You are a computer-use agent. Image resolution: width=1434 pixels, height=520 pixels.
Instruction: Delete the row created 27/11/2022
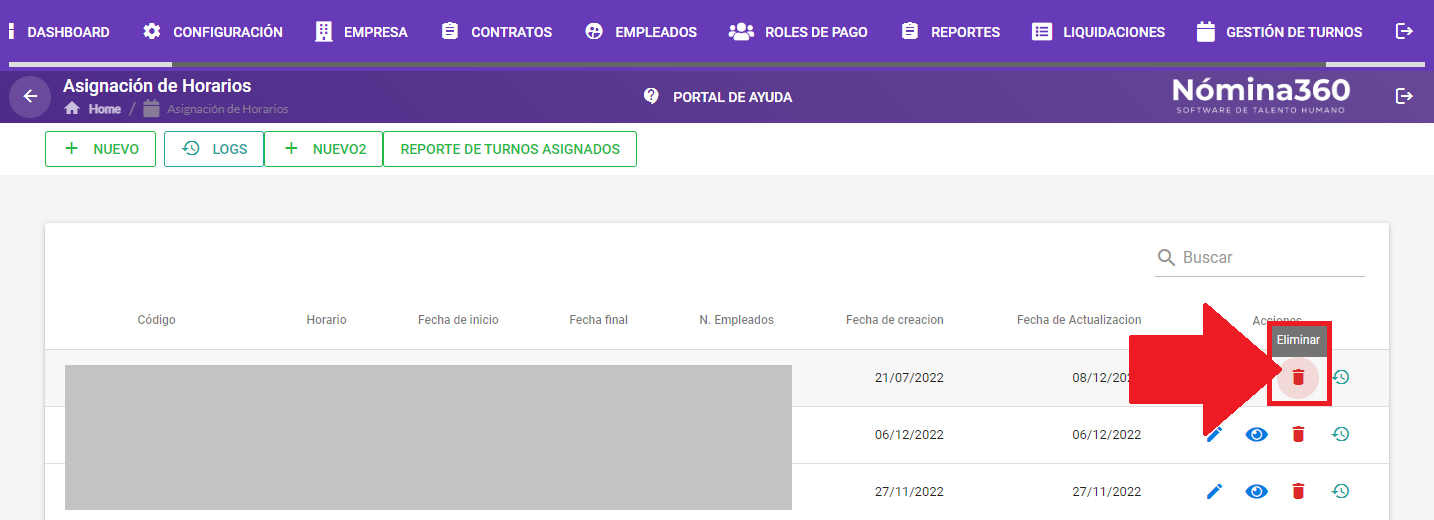[1298, 491]
